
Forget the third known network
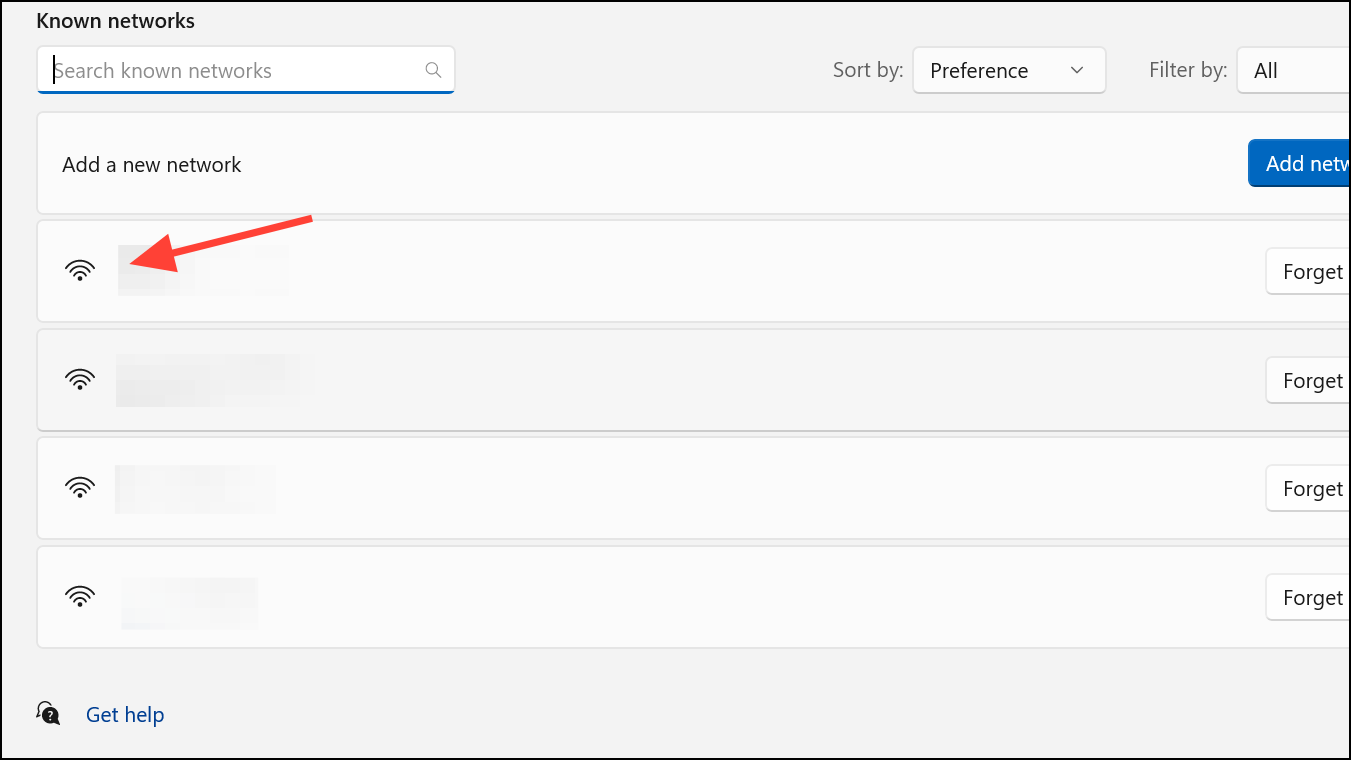coord(1308,488)
